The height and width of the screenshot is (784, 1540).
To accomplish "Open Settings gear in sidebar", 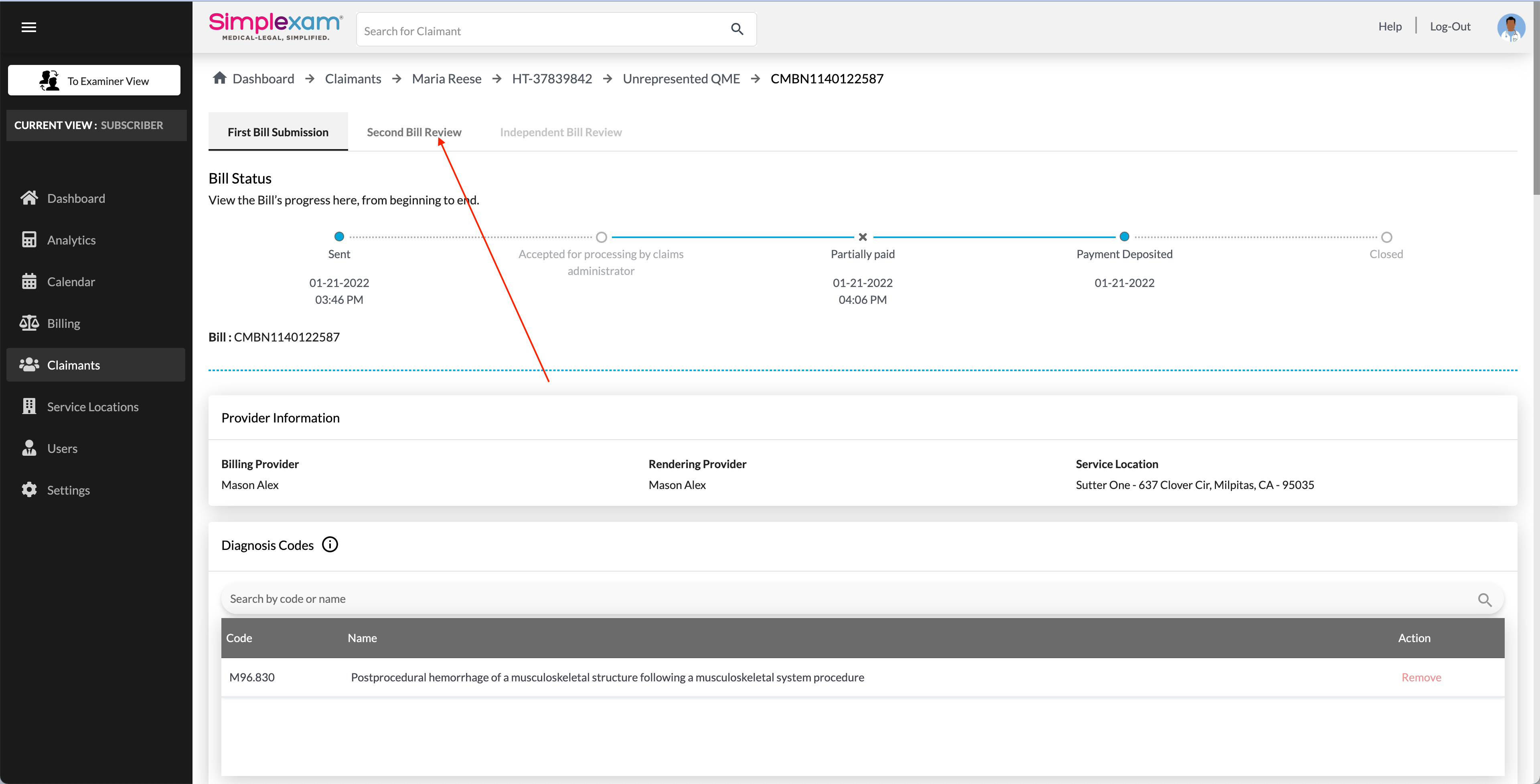I will tap(29, 490).
